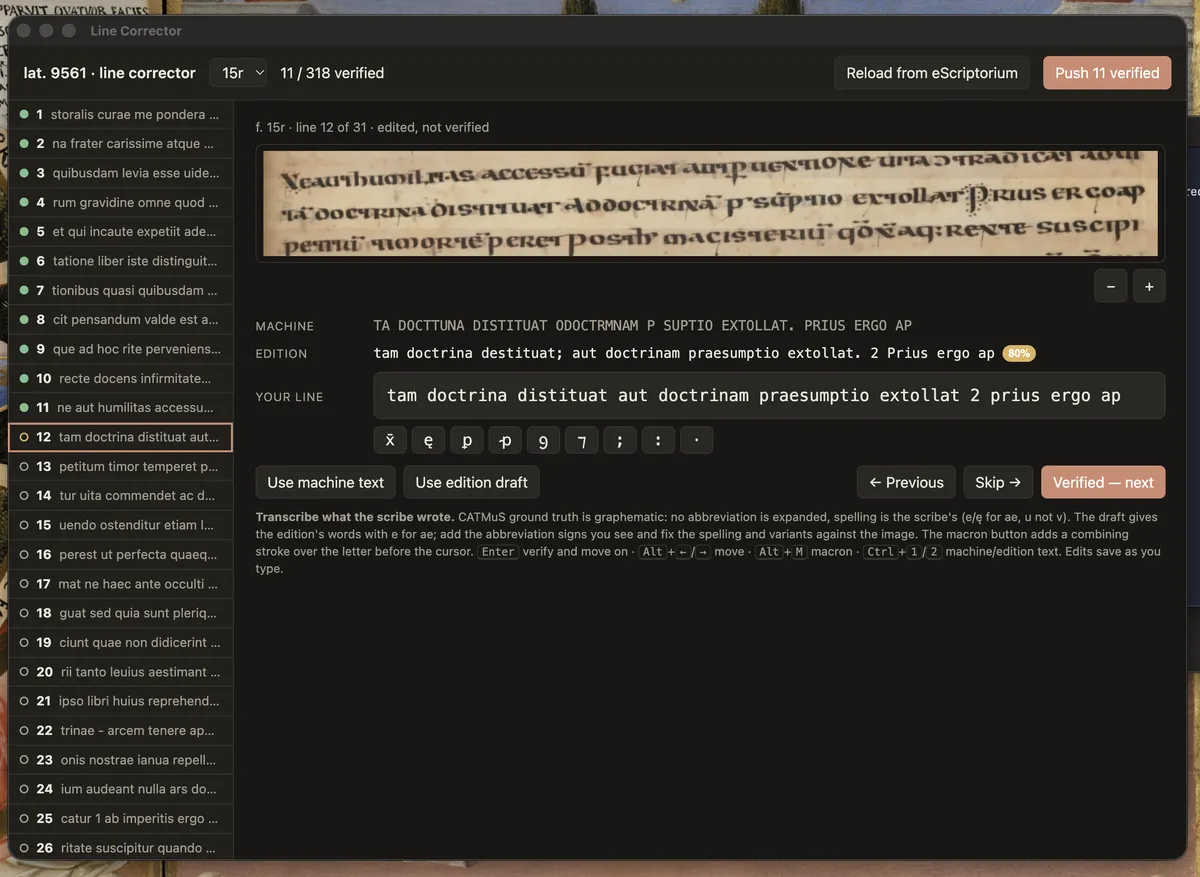Skip to the next line

point(998,482)
